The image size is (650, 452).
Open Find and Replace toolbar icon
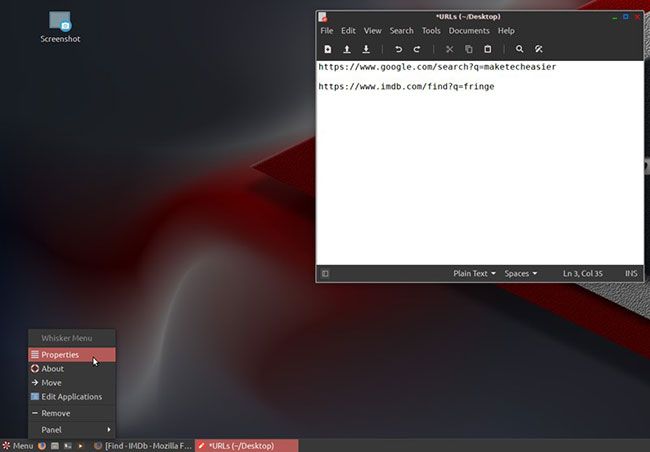(x=538, y=49)
